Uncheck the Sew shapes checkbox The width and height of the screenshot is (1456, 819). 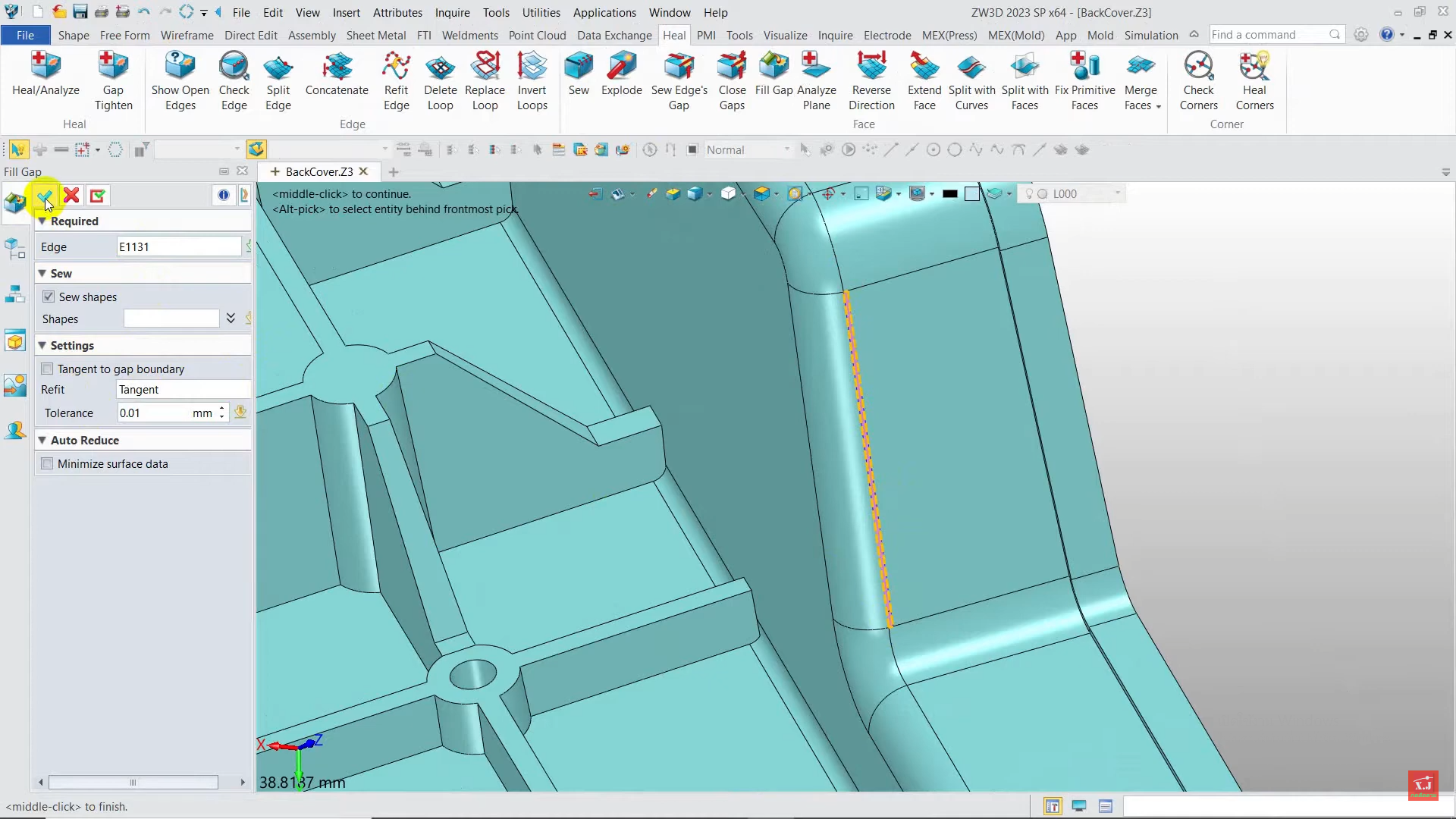click(x=49, y=297)
